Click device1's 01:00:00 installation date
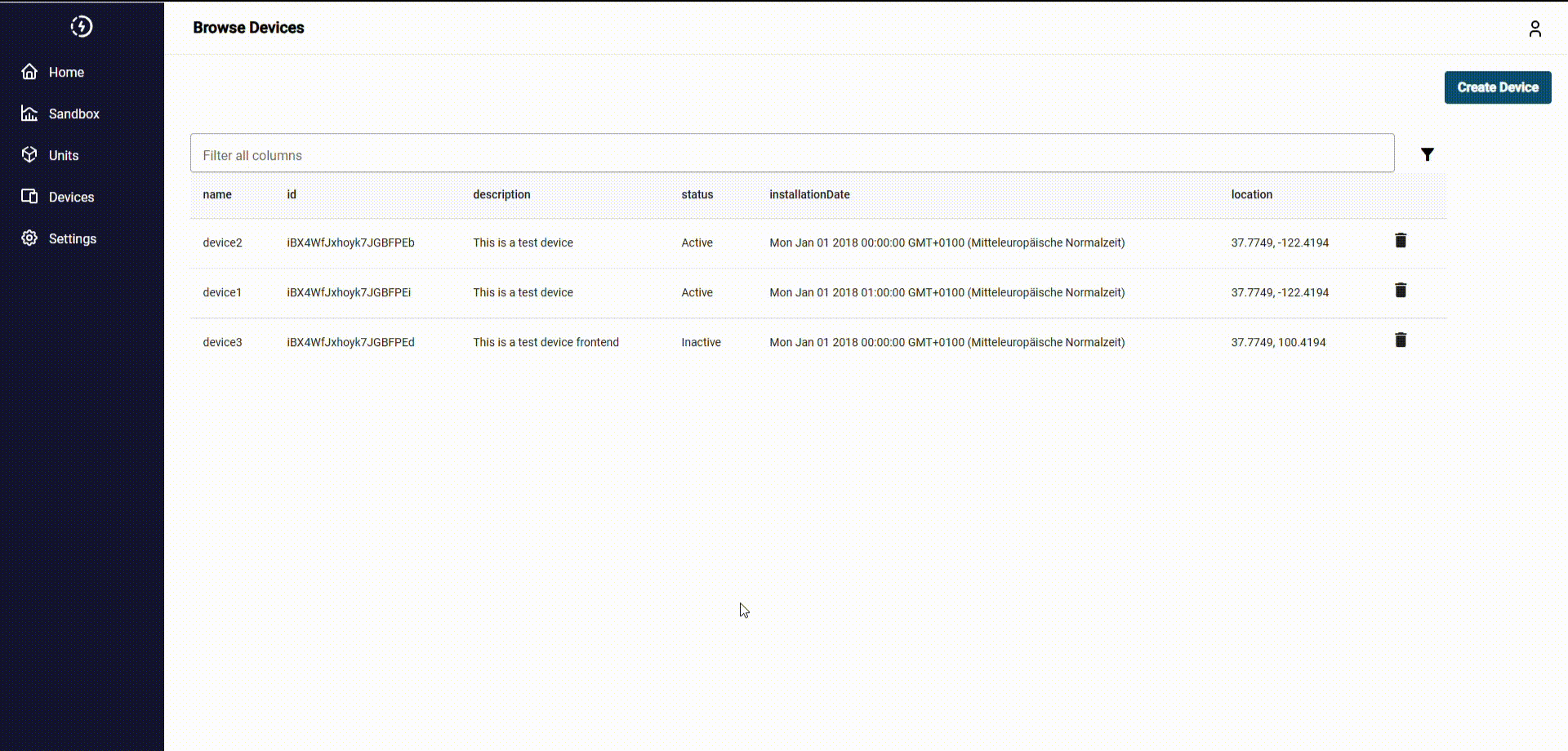The width and height of the screenshot is (1568, 751). coord(947,292)
